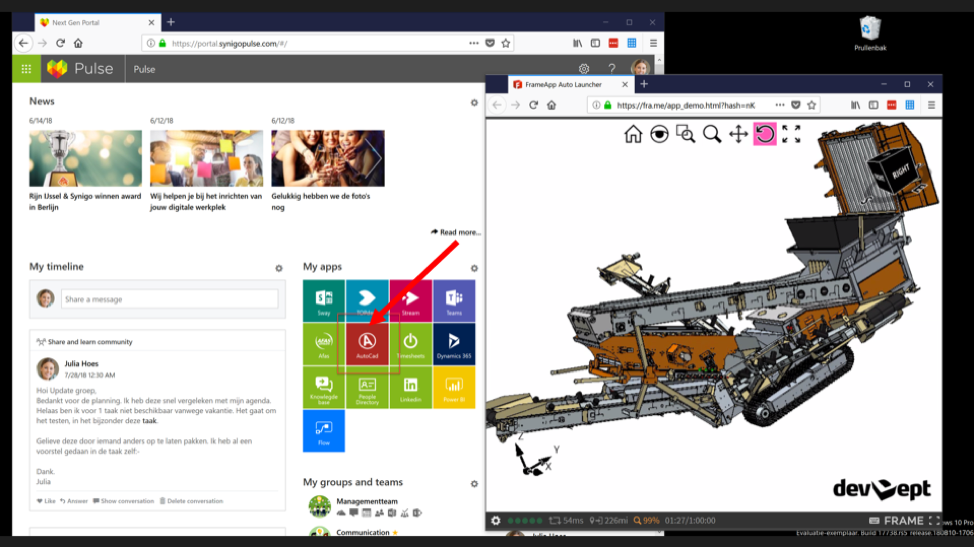Toggle the pink Rotate tool off

tap(764, 134)
